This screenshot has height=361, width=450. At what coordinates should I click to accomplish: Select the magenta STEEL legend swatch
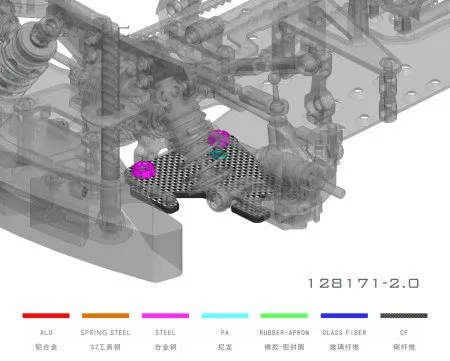[x=165, y=315]
